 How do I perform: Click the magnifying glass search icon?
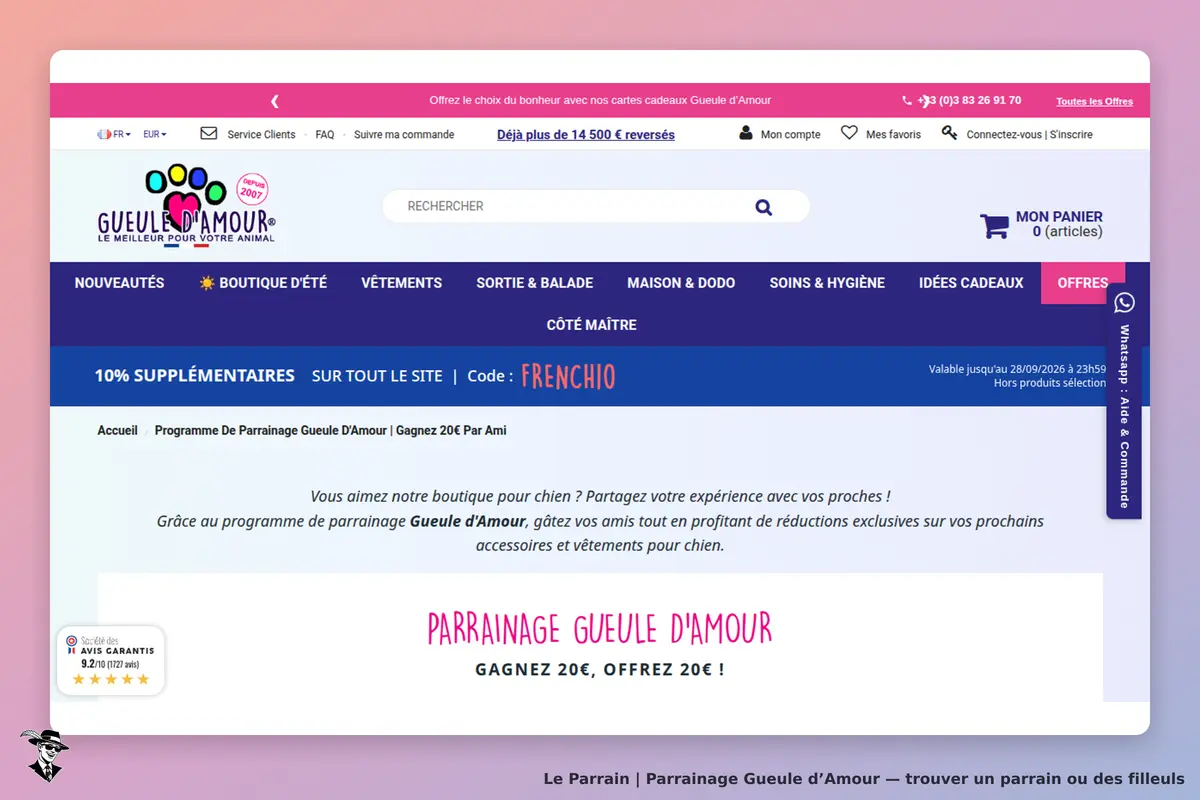(764, 207)
